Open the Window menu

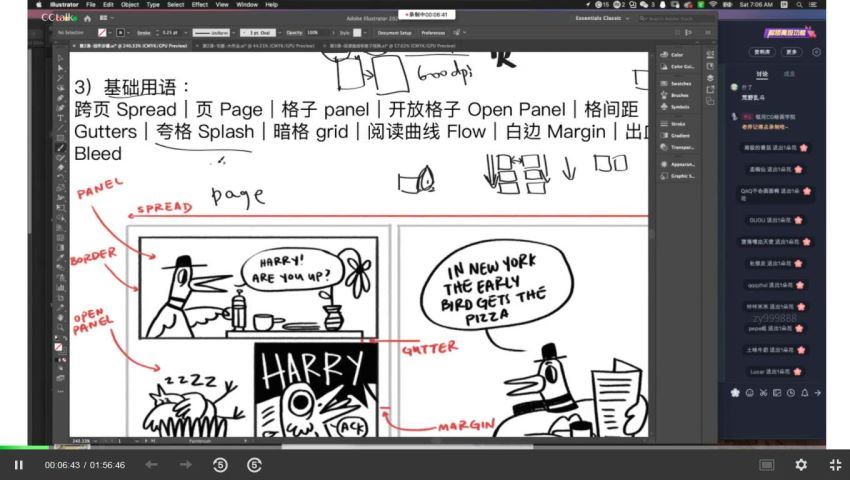pyautogui.click(x=247, y=4)
